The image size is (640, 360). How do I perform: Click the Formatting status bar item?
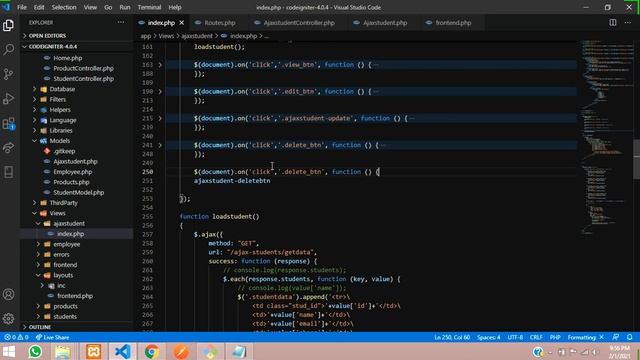tap(585, 337)
